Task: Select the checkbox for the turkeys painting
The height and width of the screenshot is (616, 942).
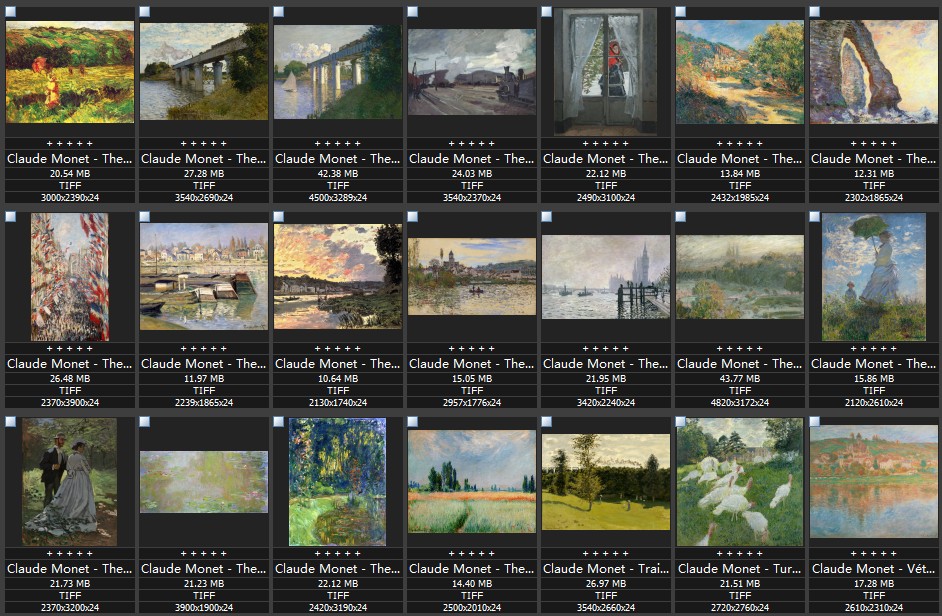Action: (x=681, y=421)
